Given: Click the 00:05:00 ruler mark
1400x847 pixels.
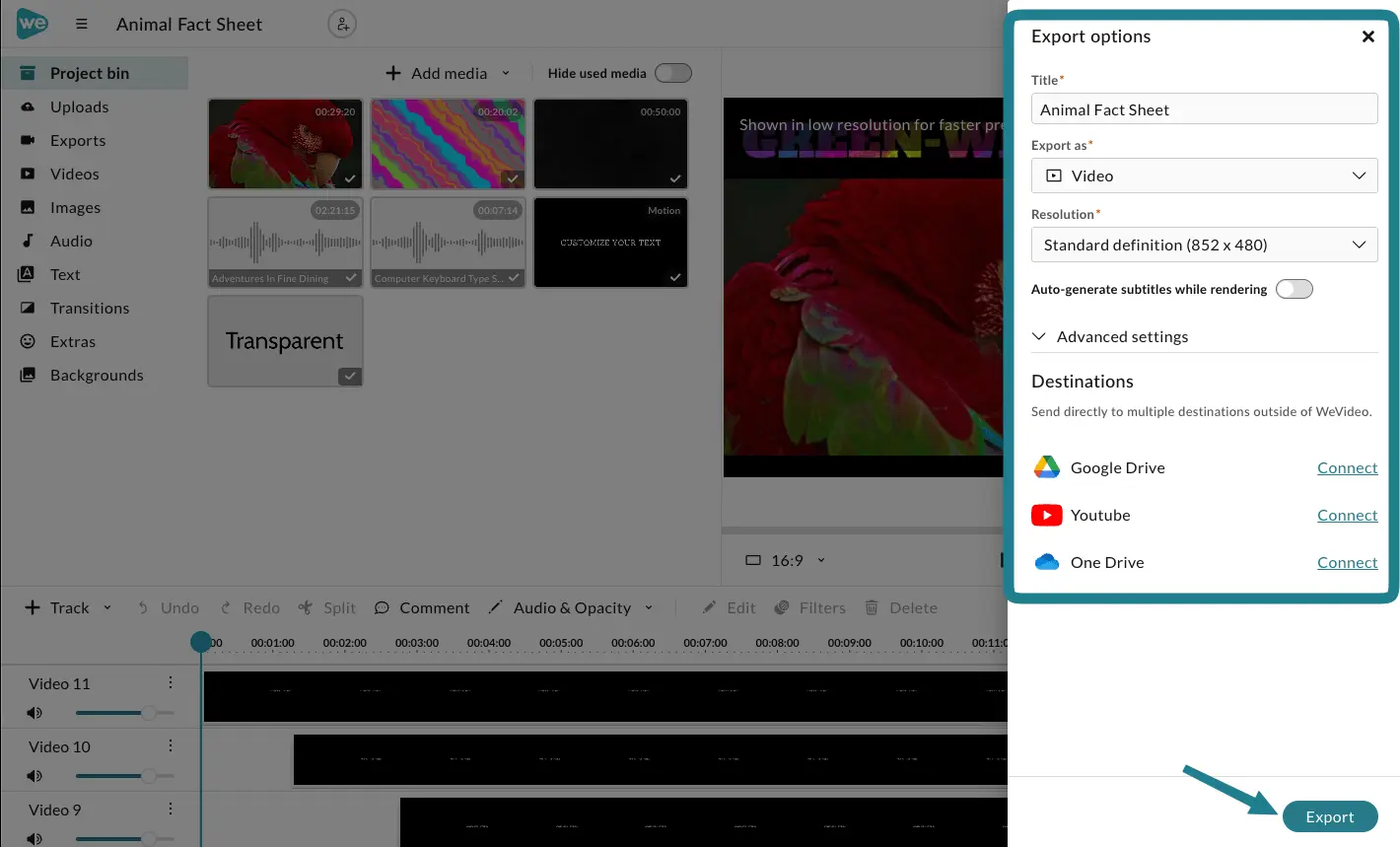Looking at the screenshot, I should tap(561, 643).
